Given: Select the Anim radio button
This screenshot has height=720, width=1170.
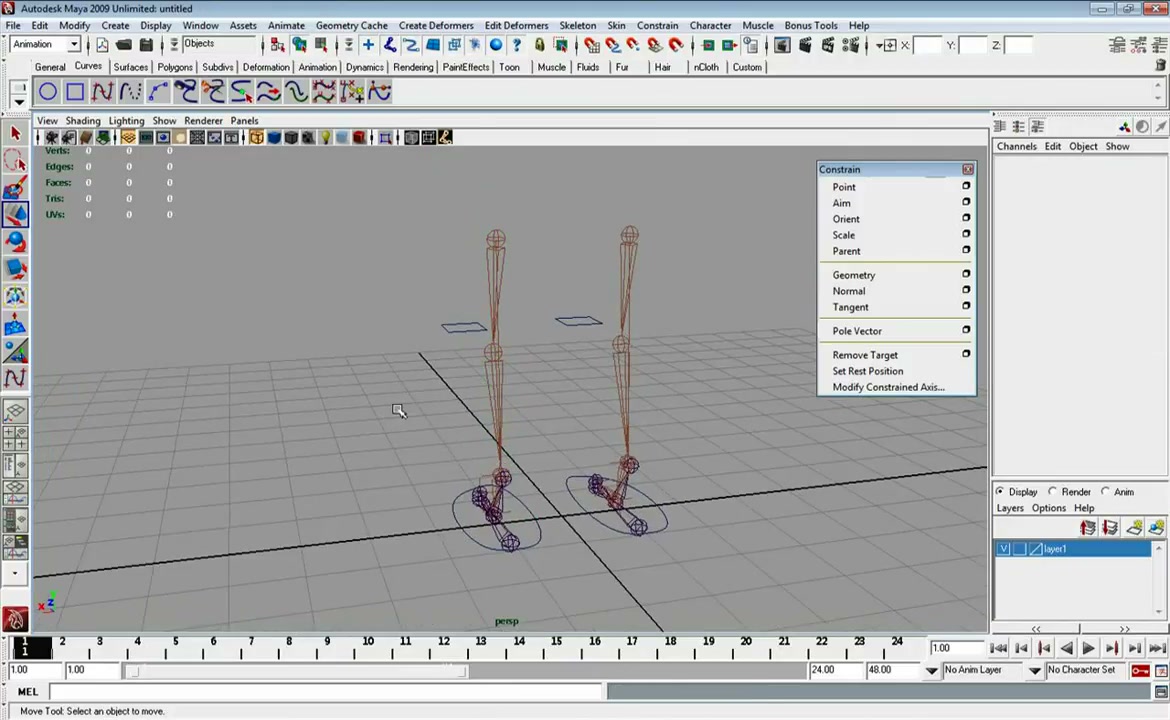Looking at the screenshot, I should coord(1105,491).
